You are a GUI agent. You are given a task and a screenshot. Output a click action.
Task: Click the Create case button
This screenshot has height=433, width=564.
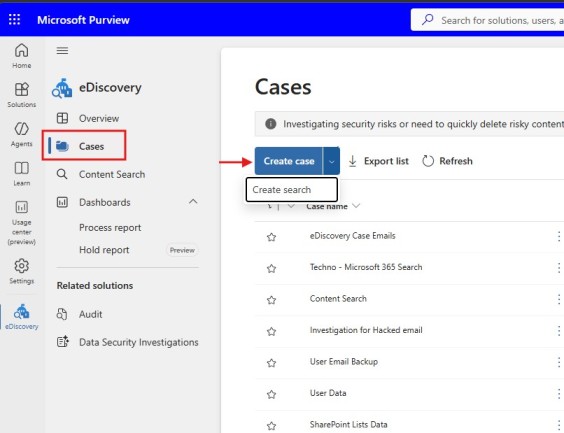click(x=289, y=161)
